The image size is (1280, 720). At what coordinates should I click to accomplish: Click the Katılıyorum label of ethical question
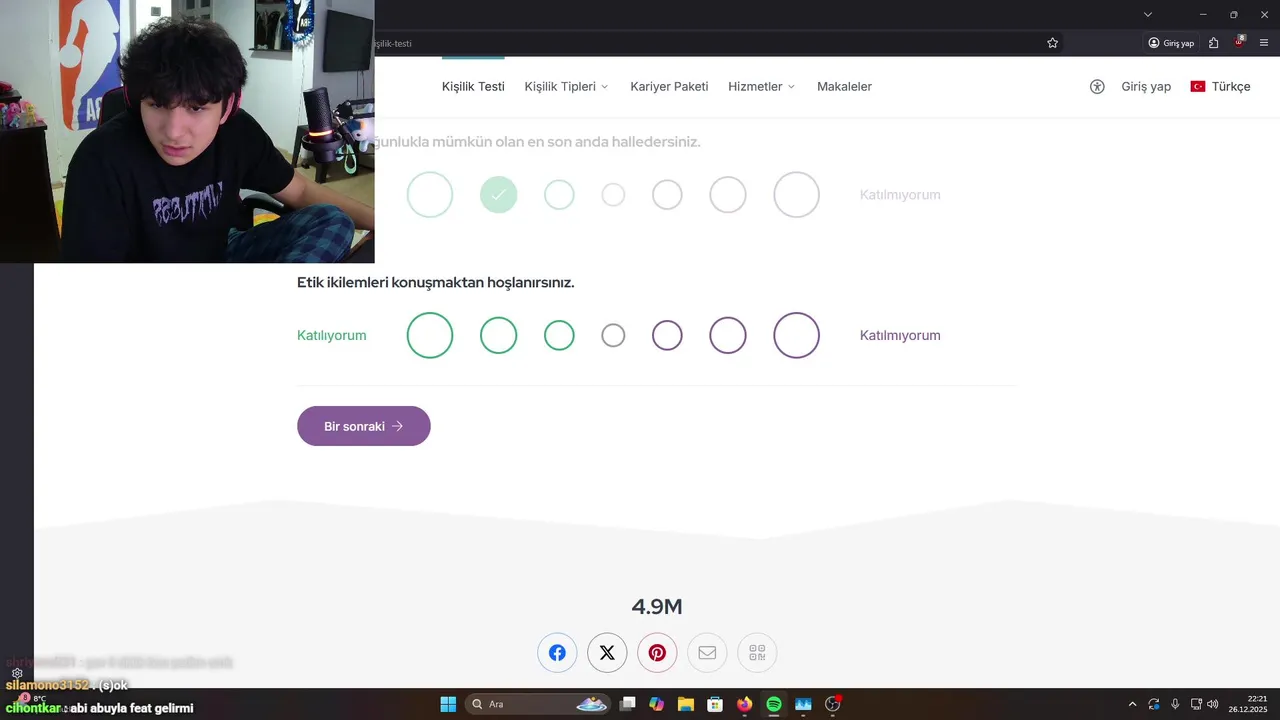tap(331, 335)
